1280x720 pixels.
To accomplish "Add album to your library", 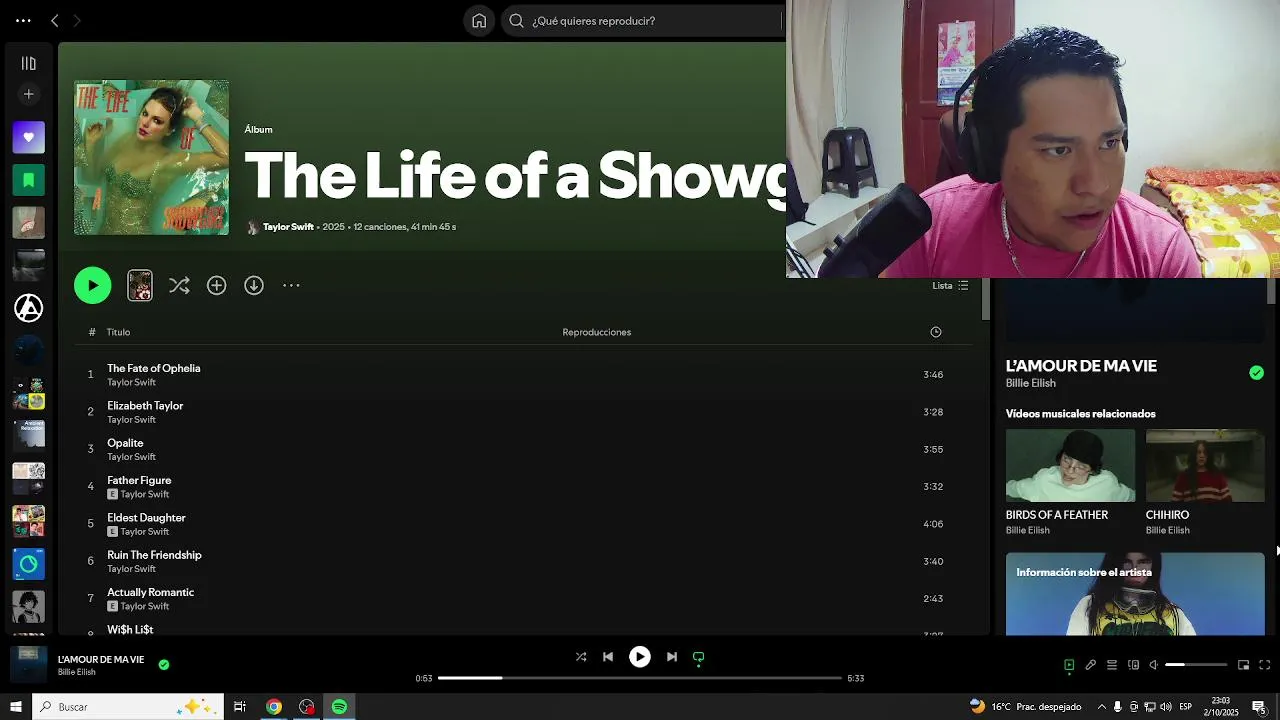I will click(x=216, y=285).
